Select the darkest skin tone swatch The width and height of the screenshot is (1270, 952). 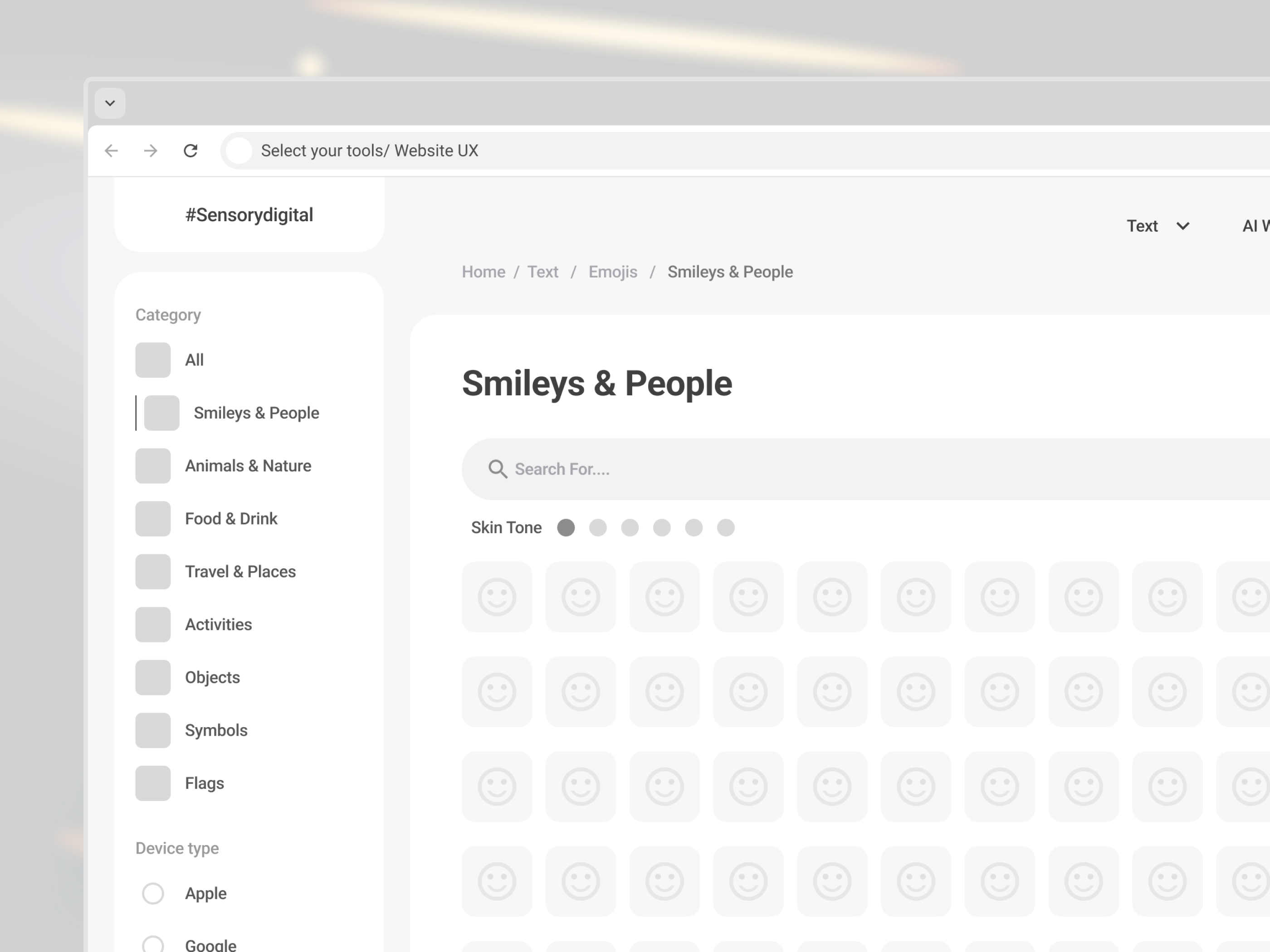[x=566, y=527]
